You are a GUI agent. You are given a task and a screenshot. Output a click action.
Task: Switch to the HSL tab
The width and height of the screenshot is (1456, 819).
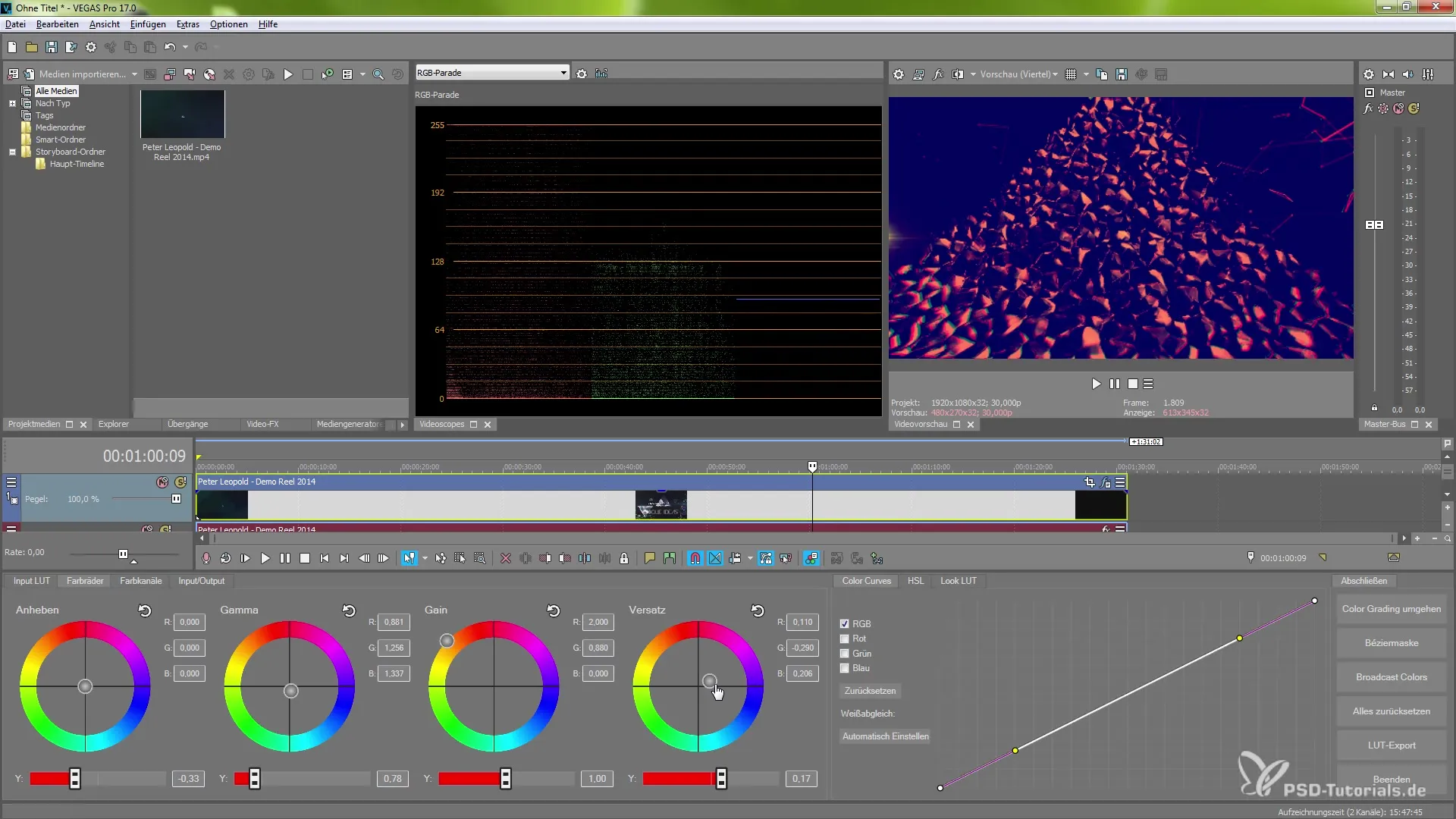click(915, 581)
